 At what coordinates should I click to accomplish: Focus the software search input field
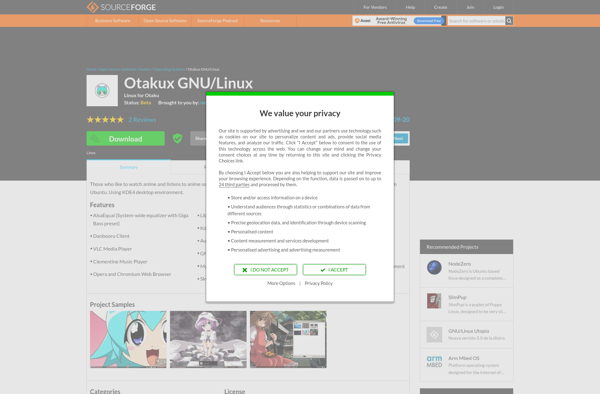click(x=476, y=21)
